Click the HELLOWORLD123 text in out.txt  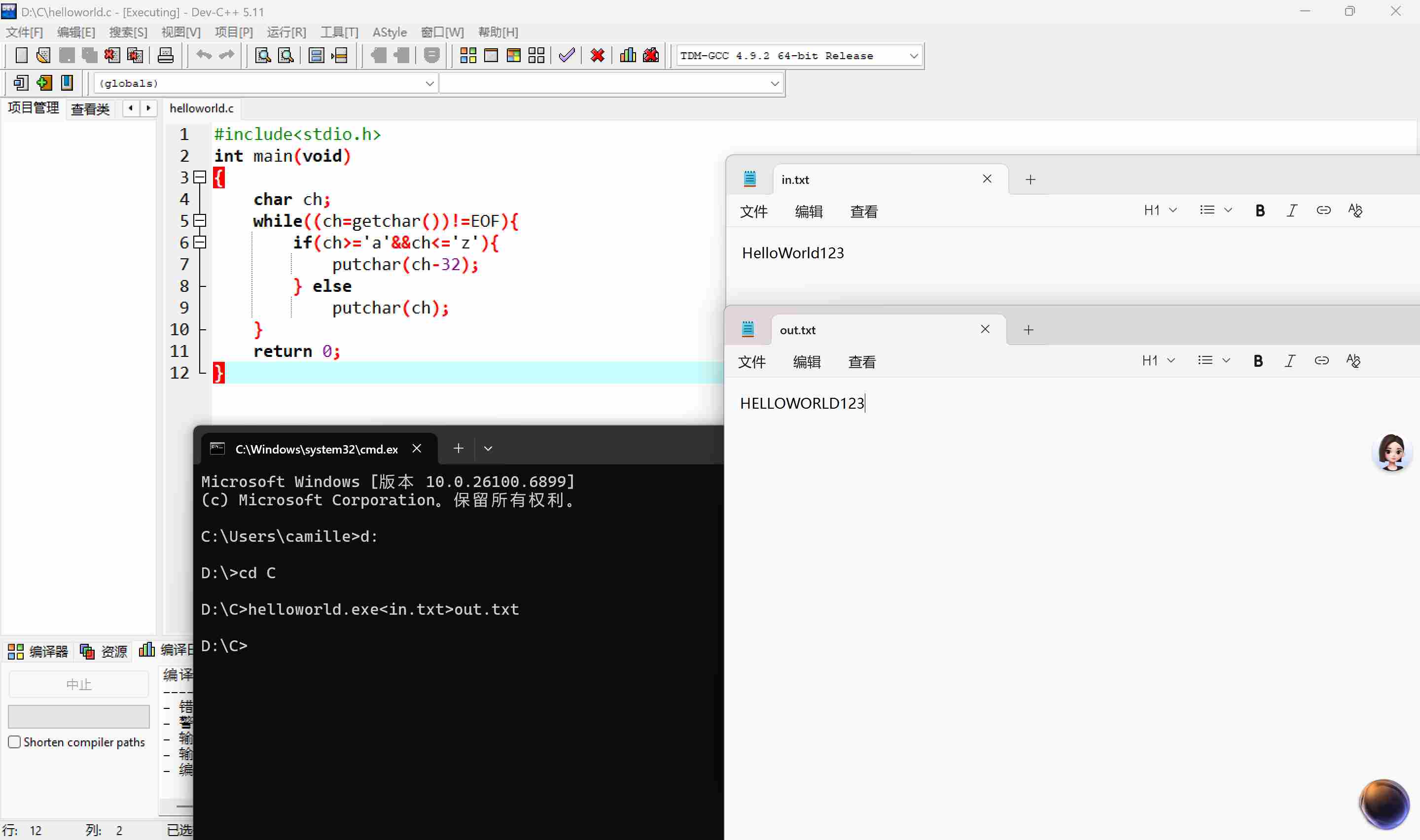801,404
